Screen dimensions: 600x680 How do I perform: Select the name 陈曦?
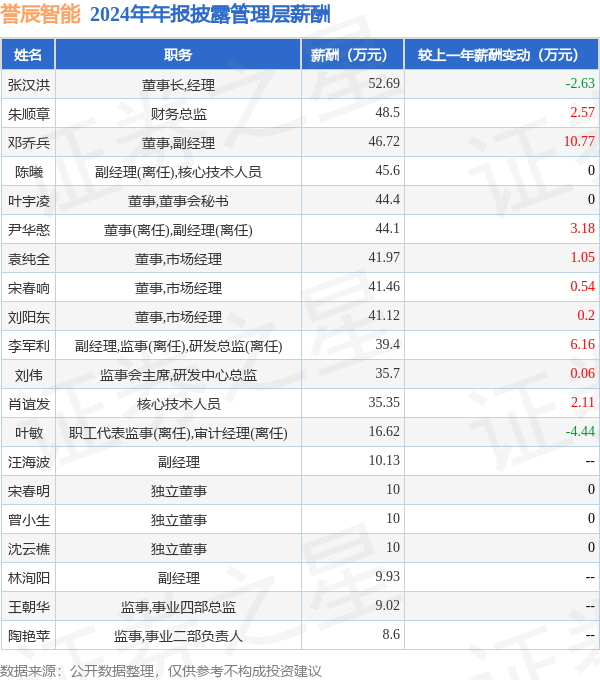(x=29, y=172)
